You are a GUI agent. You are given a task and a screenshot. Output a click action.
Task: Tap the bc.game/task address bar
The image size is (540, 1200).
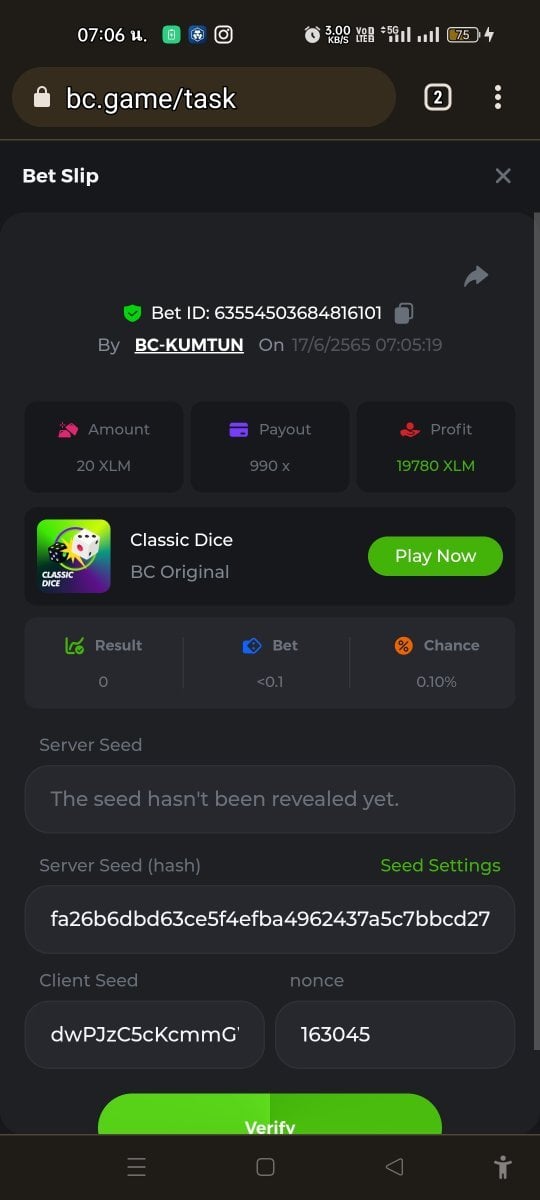coord(204,97)
